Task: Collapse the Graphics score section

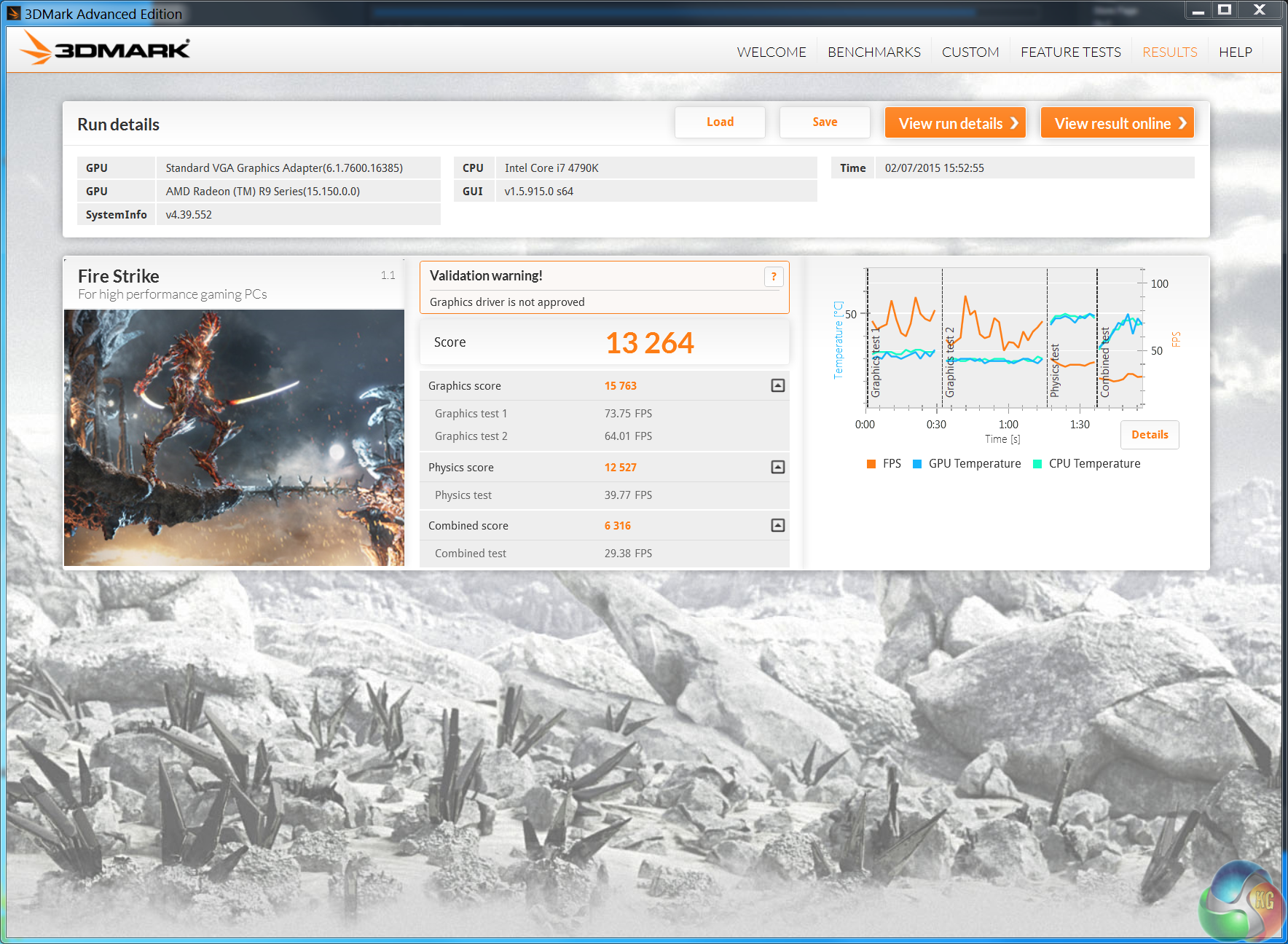Action: click(778, 385)
